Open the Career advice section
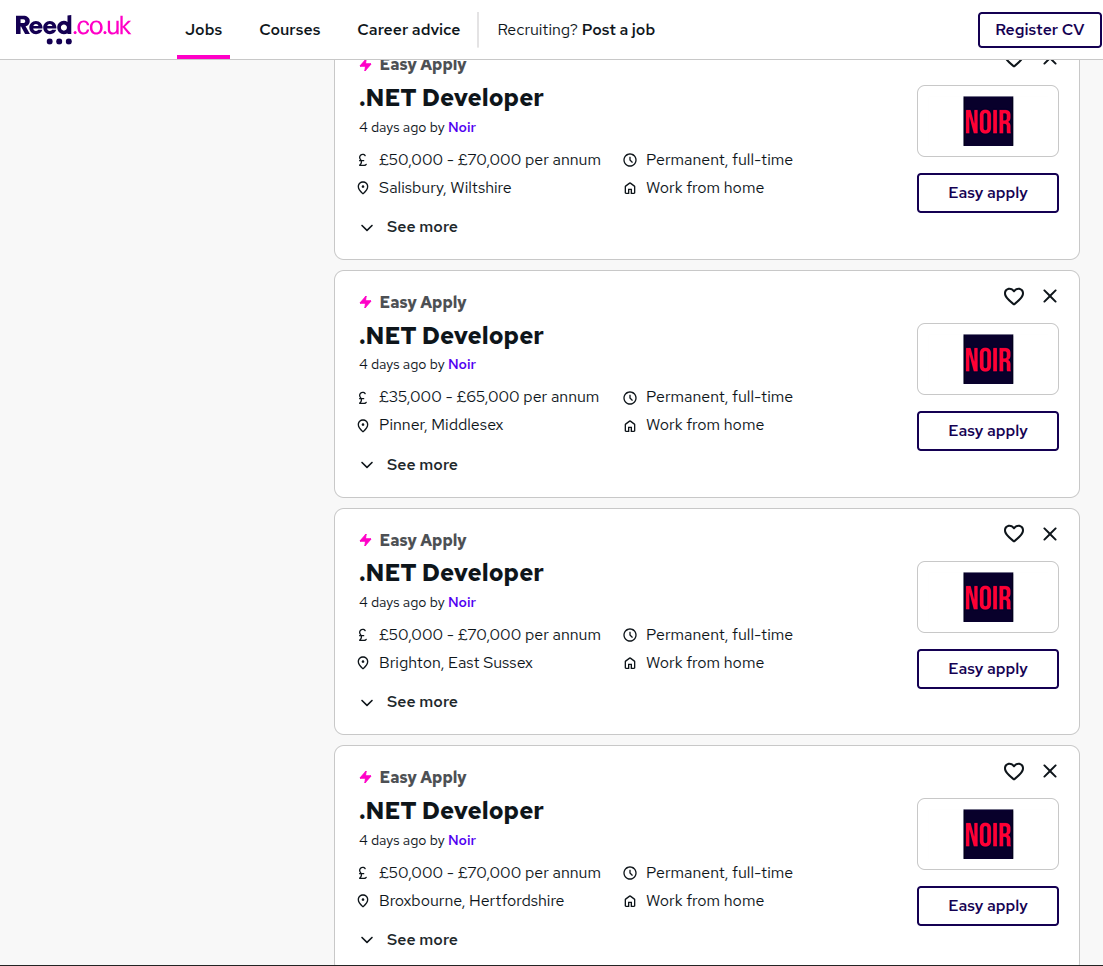 point(408,30)
